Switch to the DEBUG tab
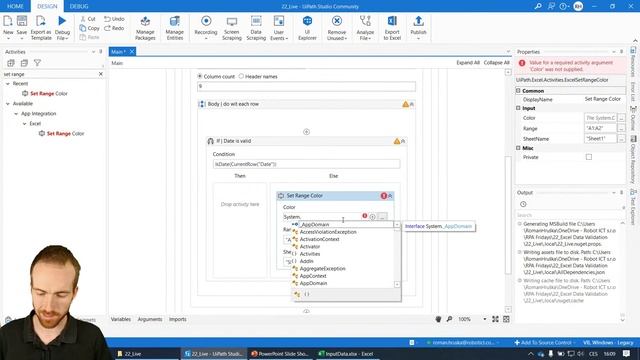The width and height of the screenshot is (640, 360). 79,6
